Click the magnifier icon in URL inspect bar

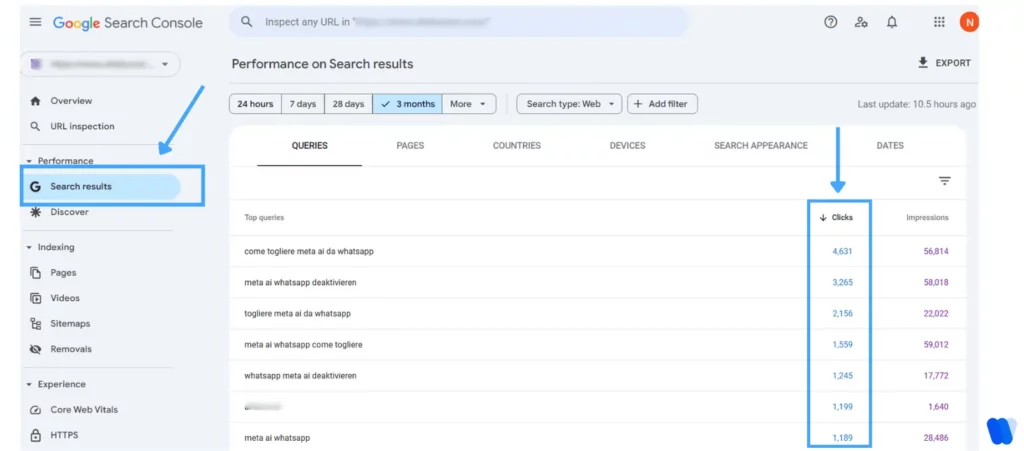coord(246,22)
